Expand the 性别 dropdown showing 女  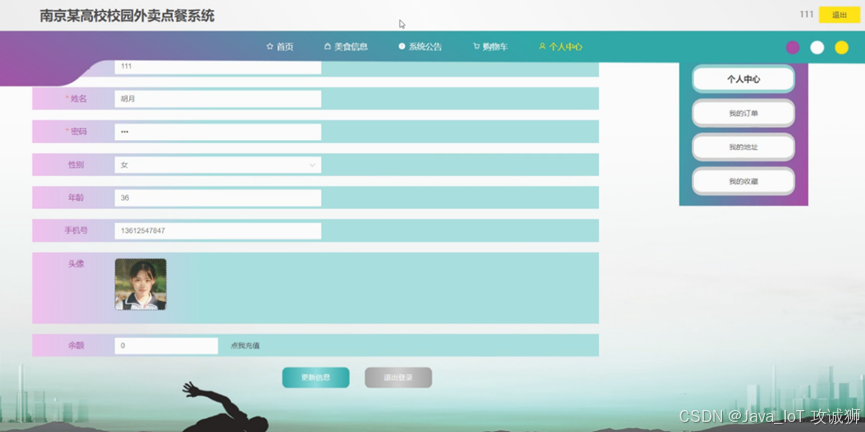coord(218,165)
